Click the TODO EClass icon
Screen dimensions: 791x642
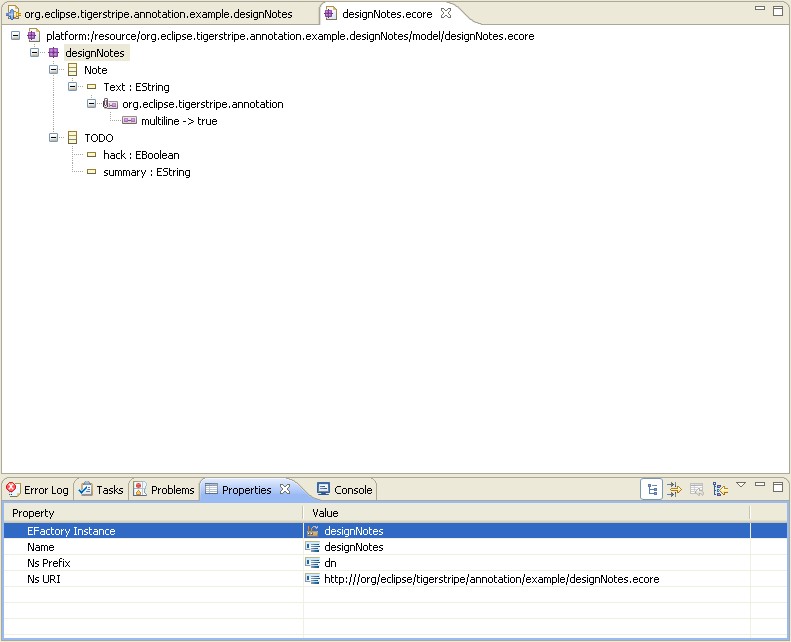[x=73, y=137]
